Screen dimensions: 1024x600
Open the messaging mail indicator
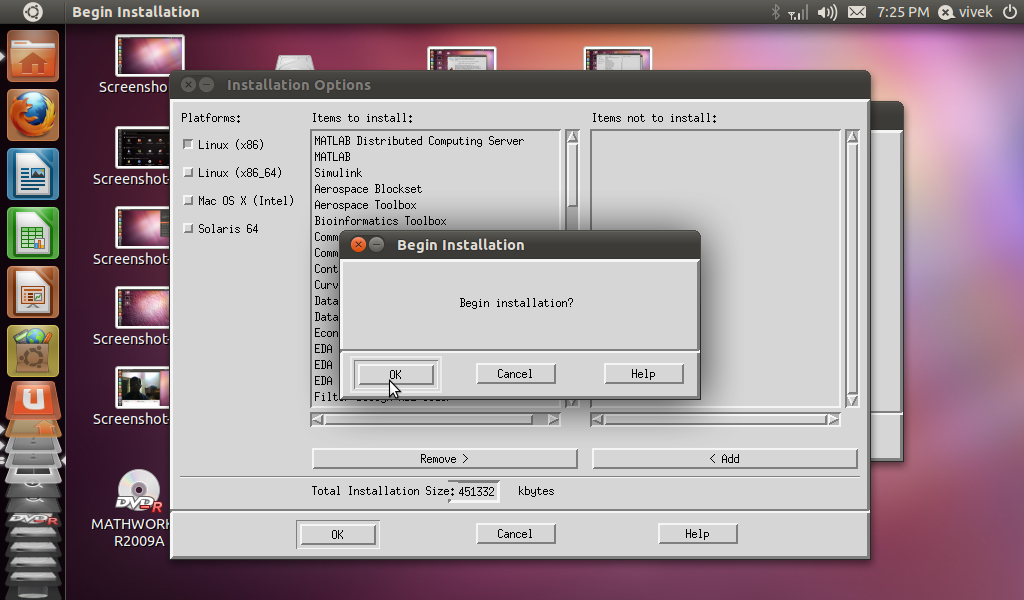tap(857, 12)
